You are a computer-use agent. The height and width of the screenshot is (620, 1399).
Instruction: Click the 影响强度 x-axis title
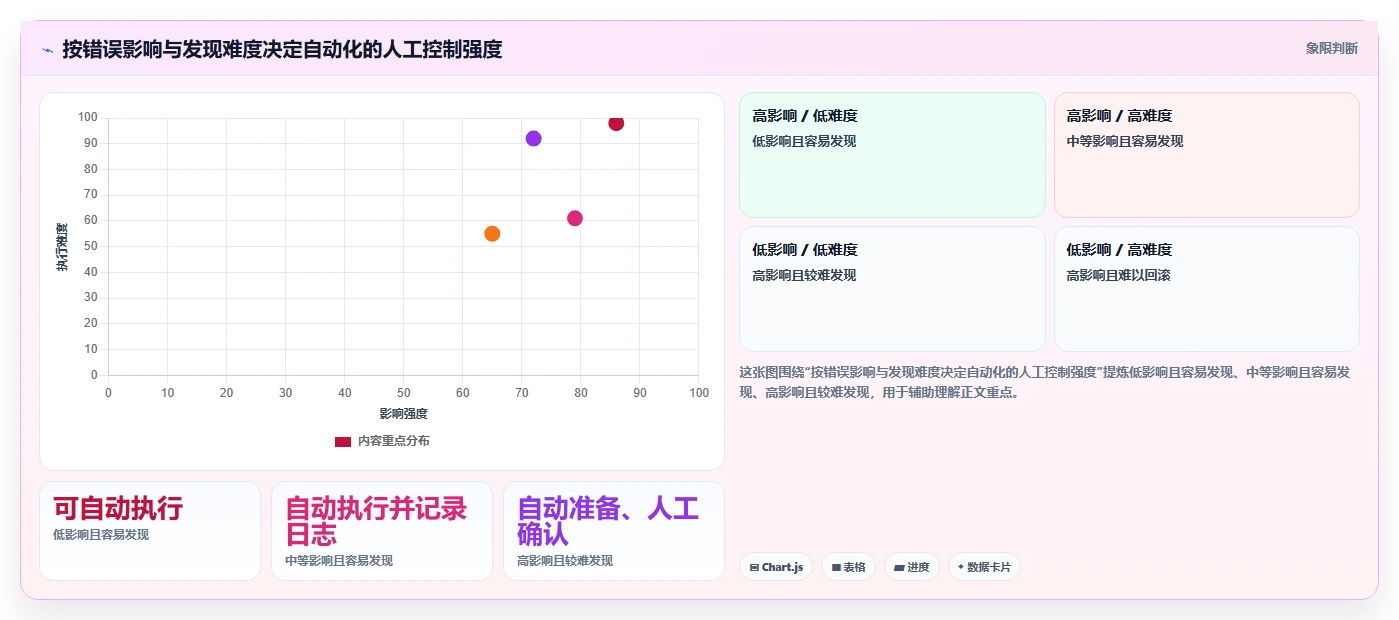404,414
